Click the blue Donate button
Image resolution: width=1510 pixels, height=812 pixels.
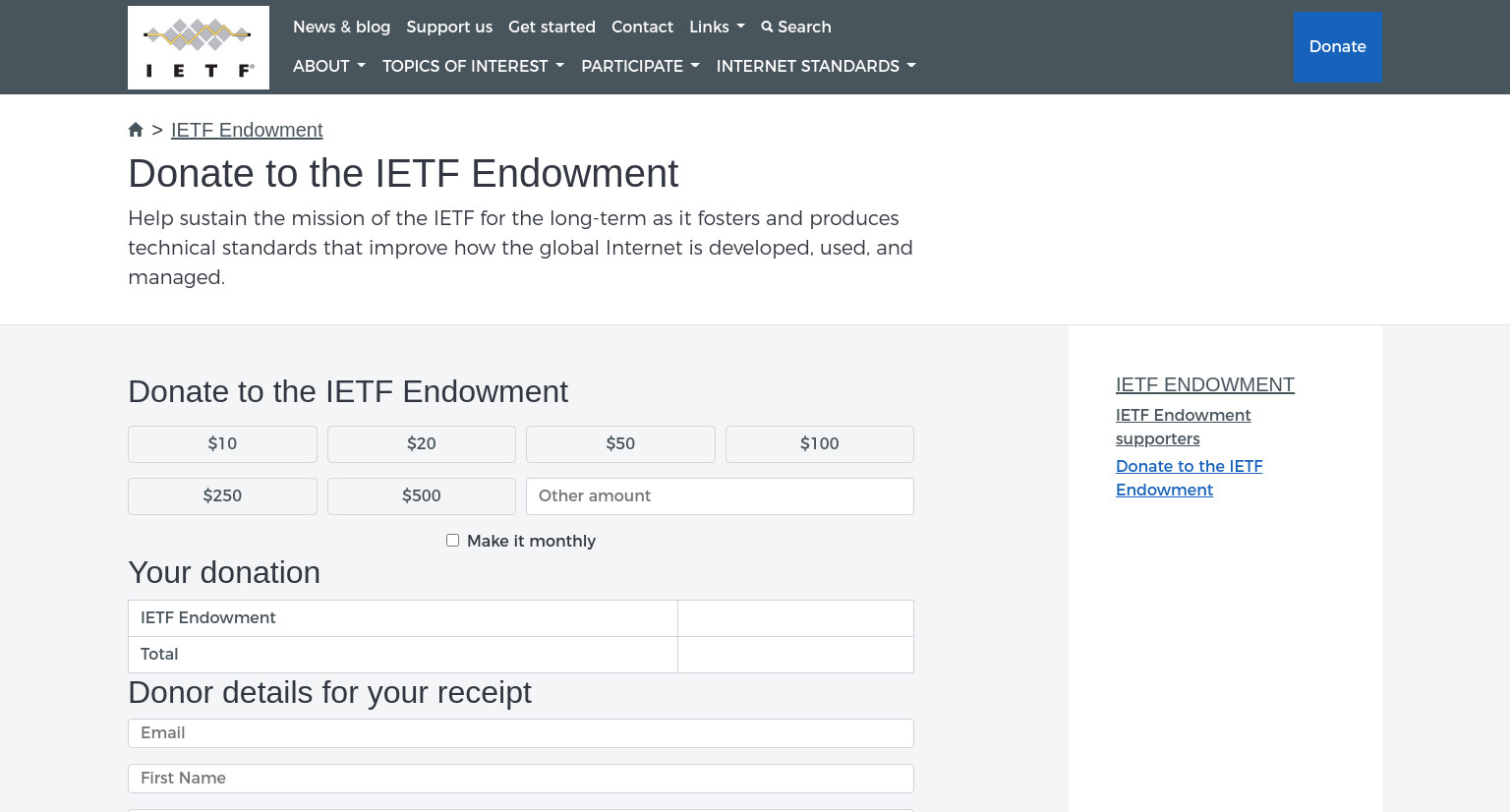1337,47
